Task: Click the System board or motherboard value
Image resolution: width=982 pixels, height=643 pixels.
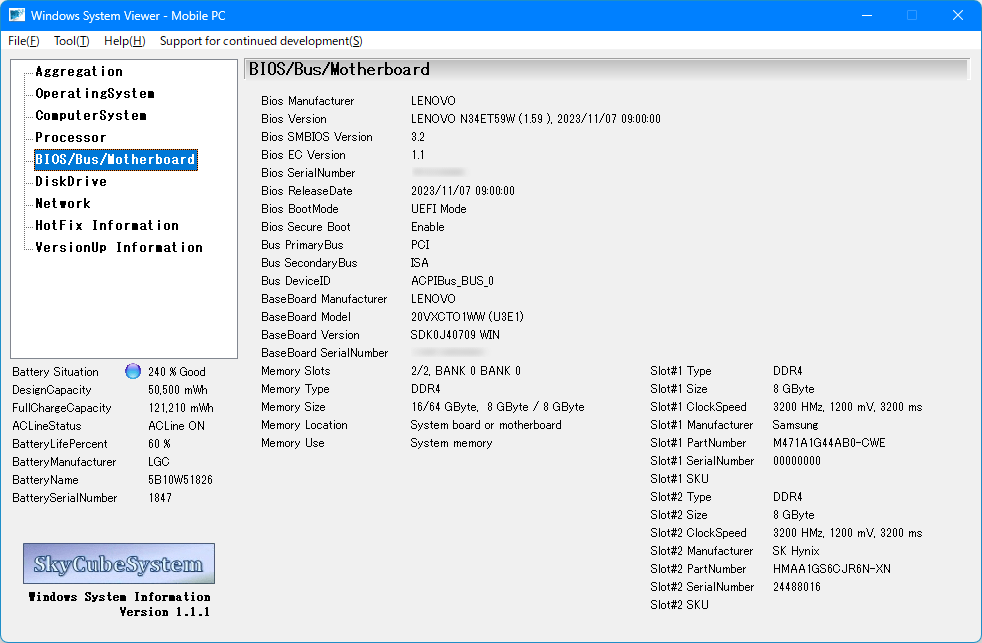Action: coord(486,425)
